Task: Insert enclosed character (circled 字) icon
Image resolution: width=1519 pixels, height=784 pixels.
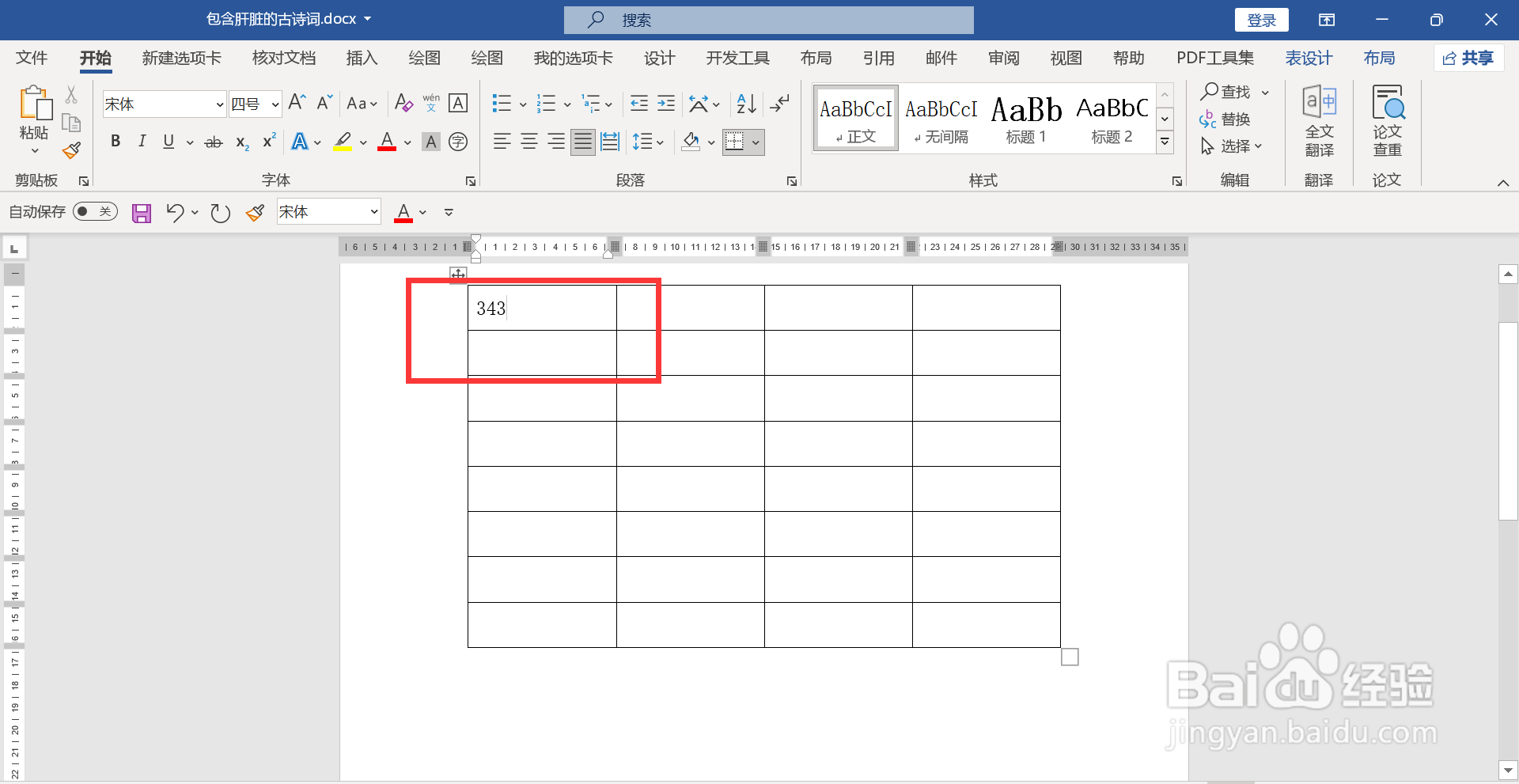Action: 458,142
